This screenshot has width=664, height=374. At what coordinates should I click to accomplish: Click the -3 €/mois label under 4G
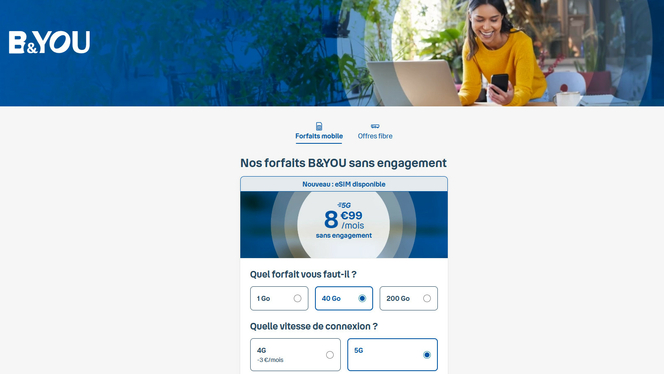(x=270, y=360)
